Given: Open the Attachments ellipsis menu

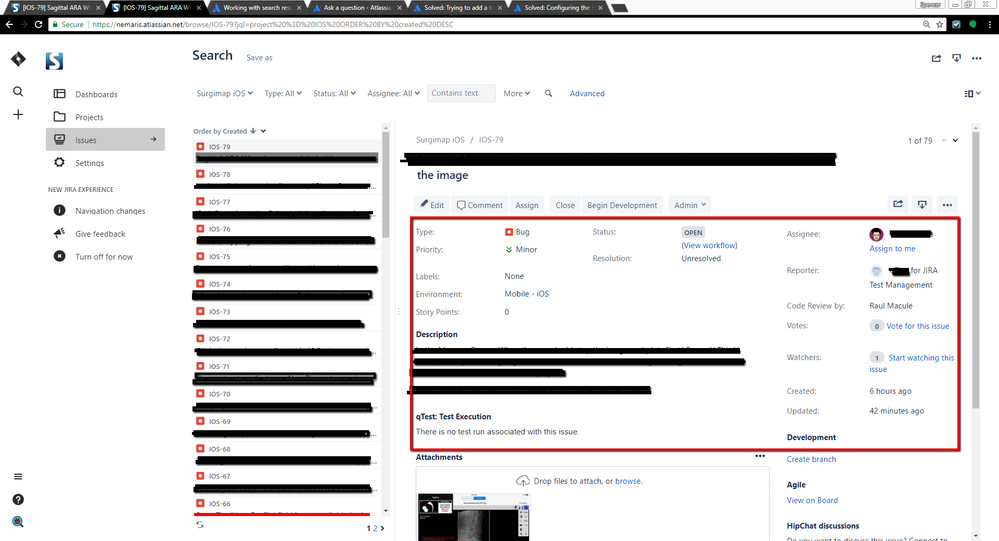Looking at the screenshot, I should click(x=760, y=456).
